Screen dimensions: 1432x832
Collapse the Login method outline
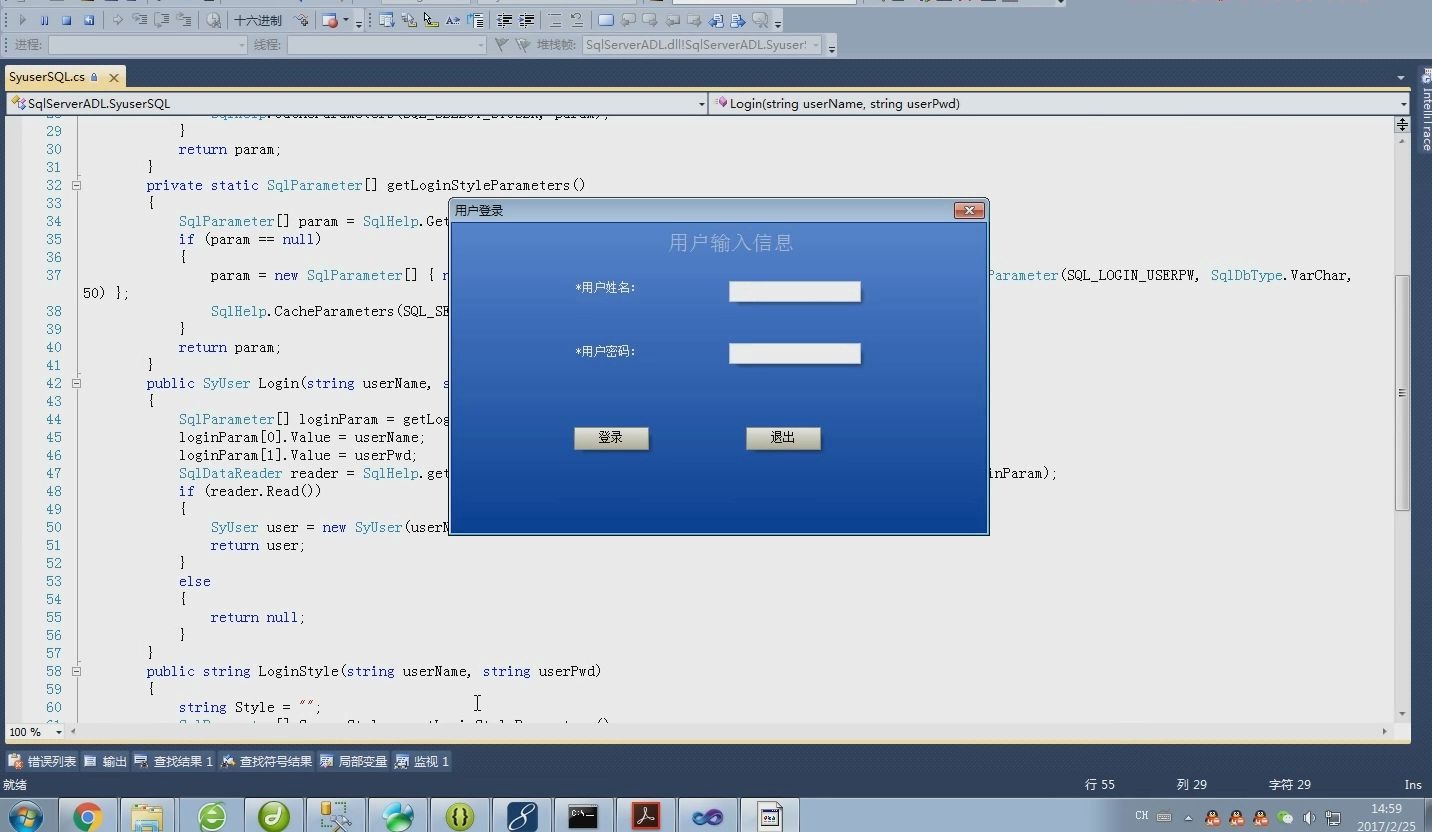[76, 383]
